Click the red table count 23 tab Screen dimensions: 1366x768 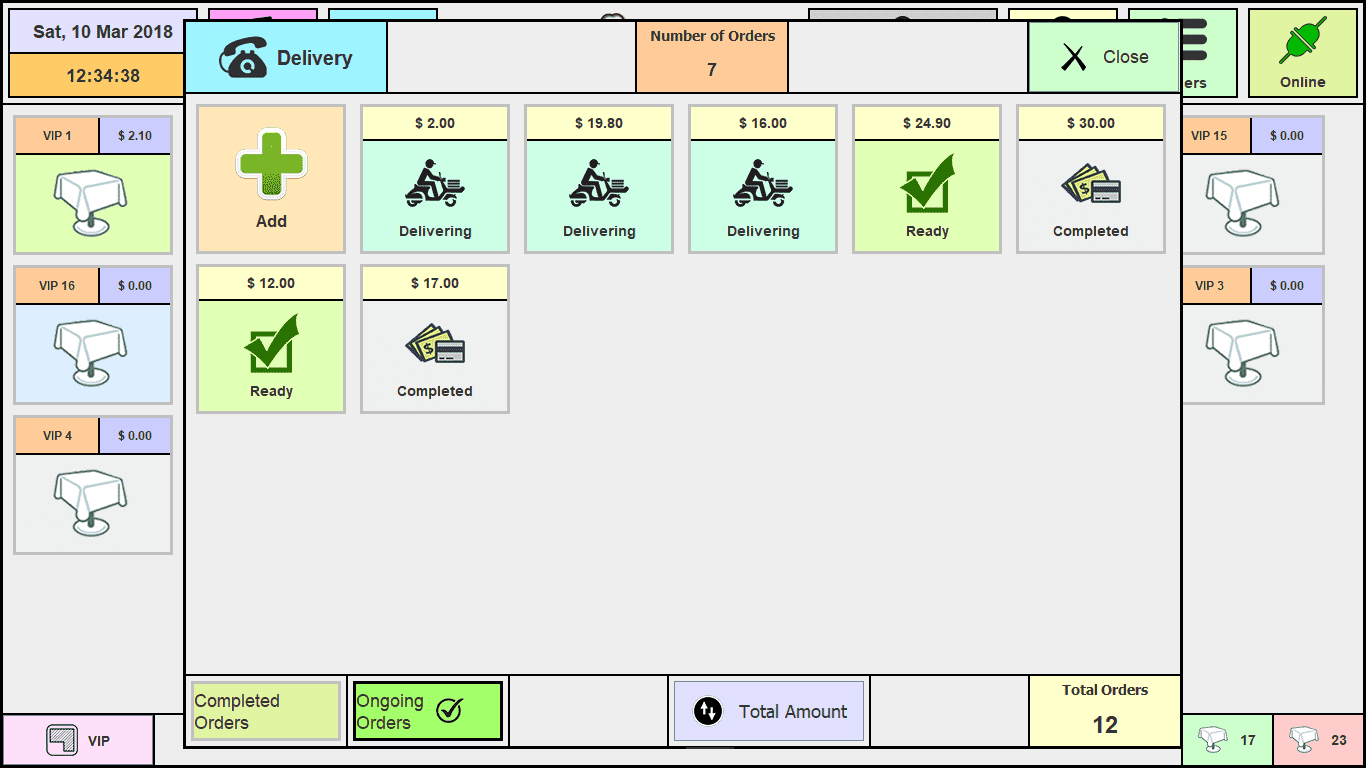(x=1319, y=741)
